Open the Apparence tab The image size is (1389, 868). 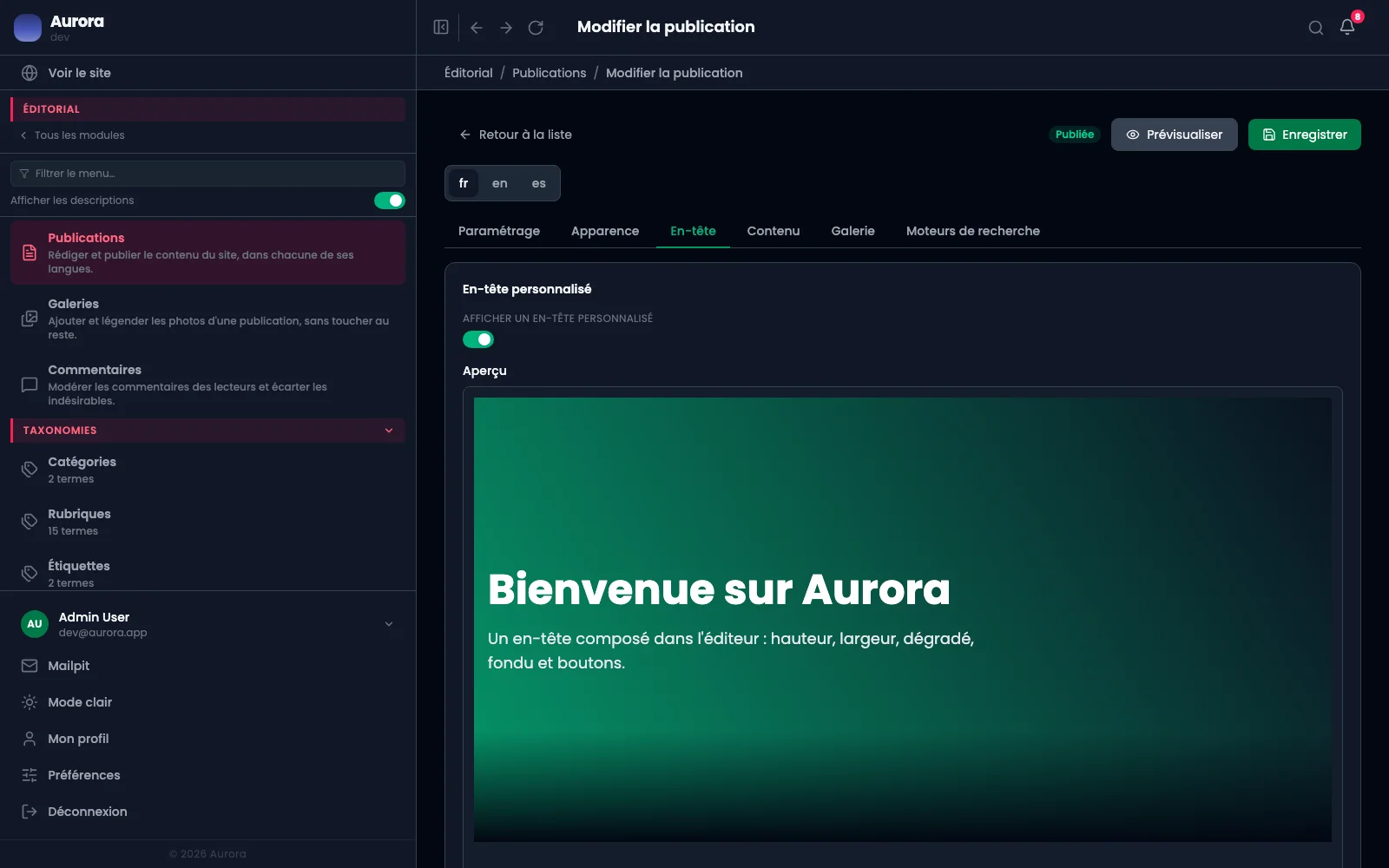(x=605, y=231)
